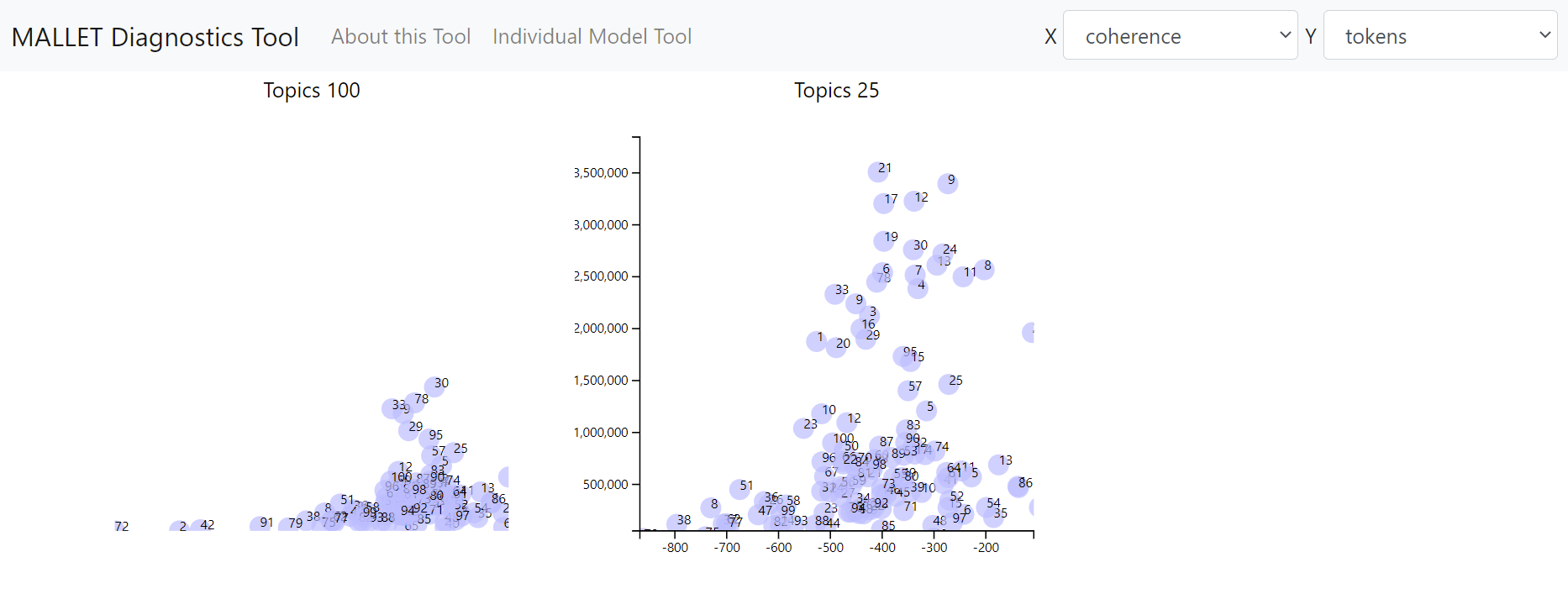Open the X axis coherence dropdown
This screenshot has width=1568, height=594.
(1180, 35)
